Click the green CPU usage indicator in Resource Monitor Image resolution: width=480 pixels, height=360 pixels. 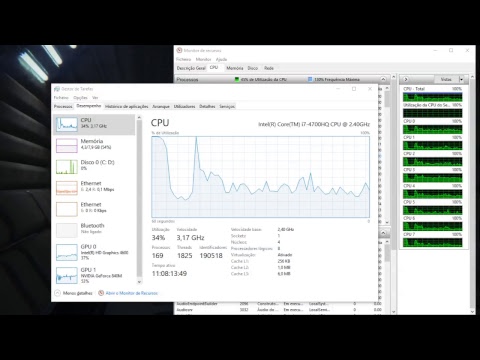[x=237, y=79]
